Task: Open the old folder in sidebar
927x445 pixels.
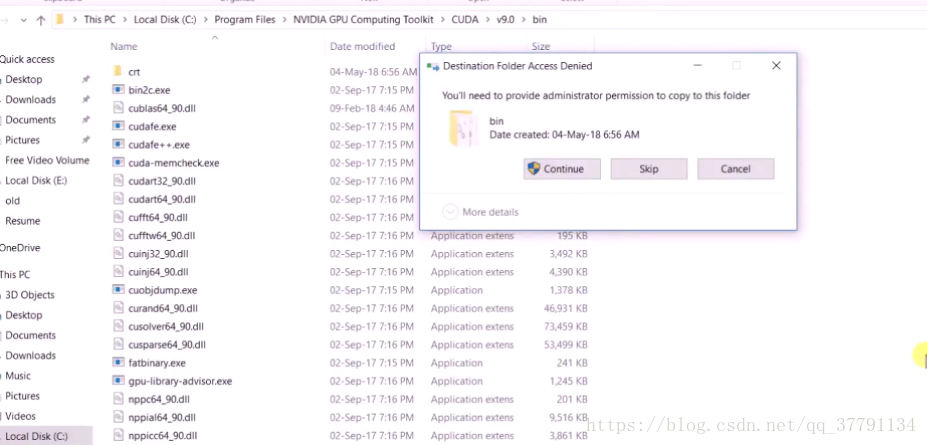Action: 12,200
